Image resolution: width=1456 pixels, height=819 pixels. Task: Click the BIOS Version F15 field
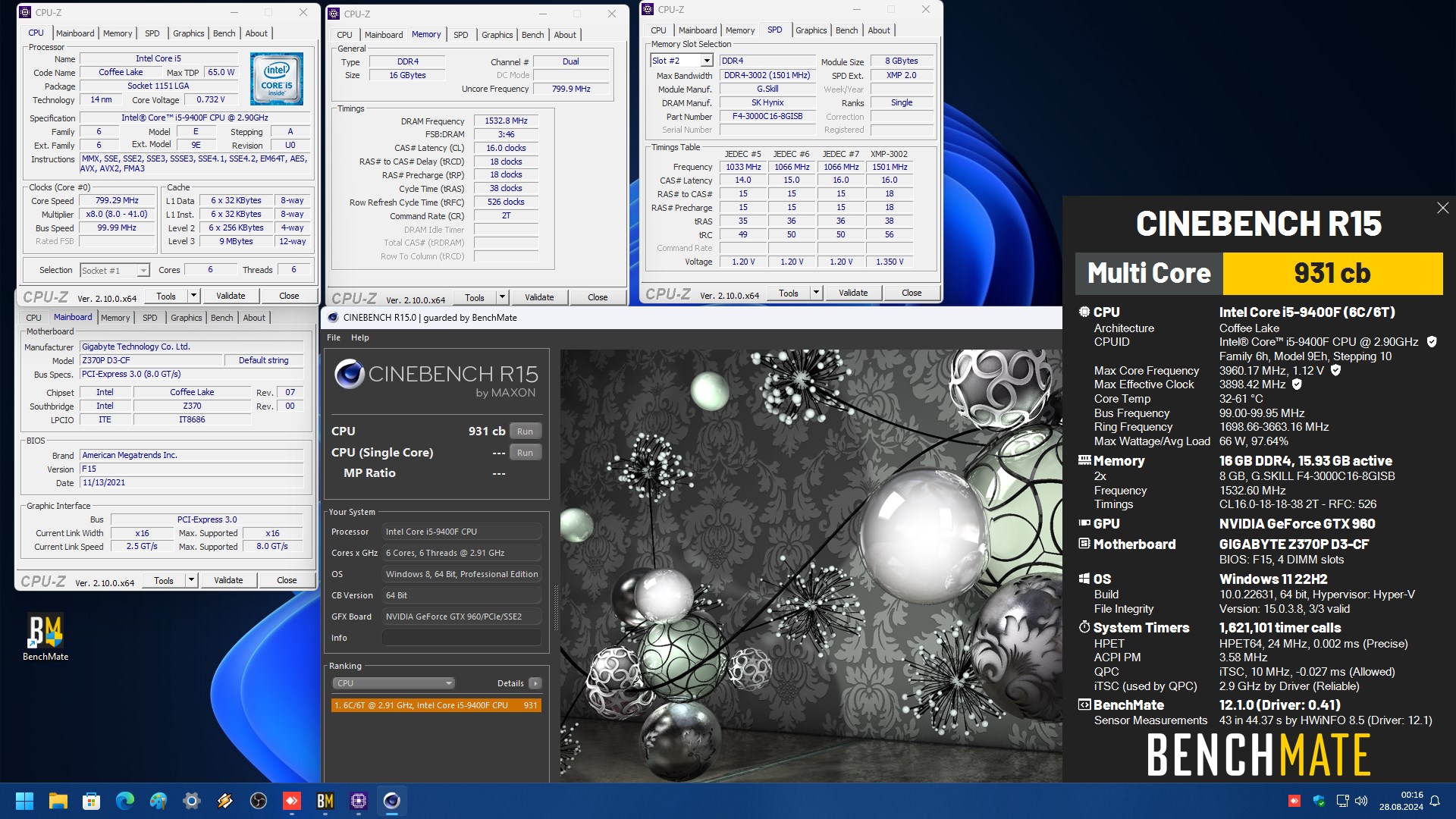[x=192, y=469]
